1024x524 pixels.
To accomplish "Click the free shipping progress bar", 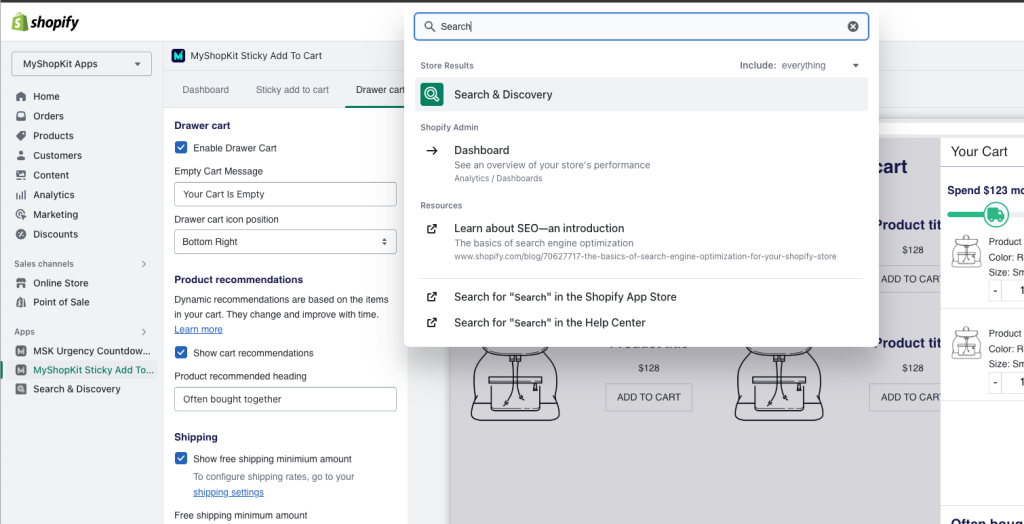I will pyautogui.click(x=985, y=214).
